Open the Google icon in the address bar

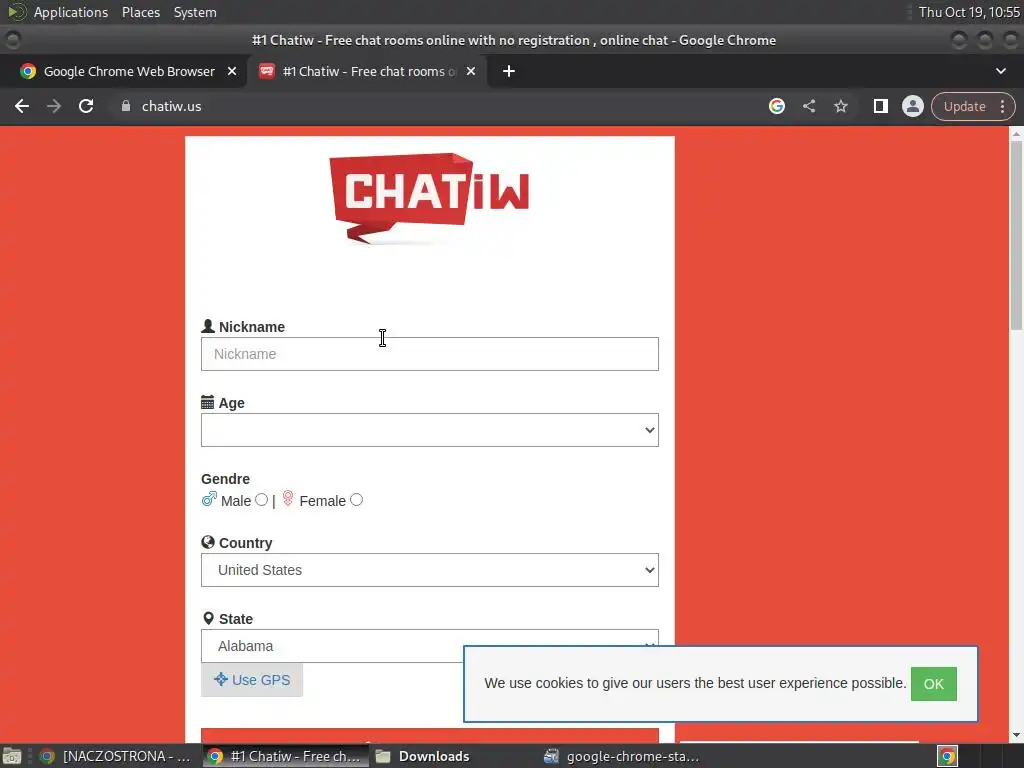tap(776, 106)
